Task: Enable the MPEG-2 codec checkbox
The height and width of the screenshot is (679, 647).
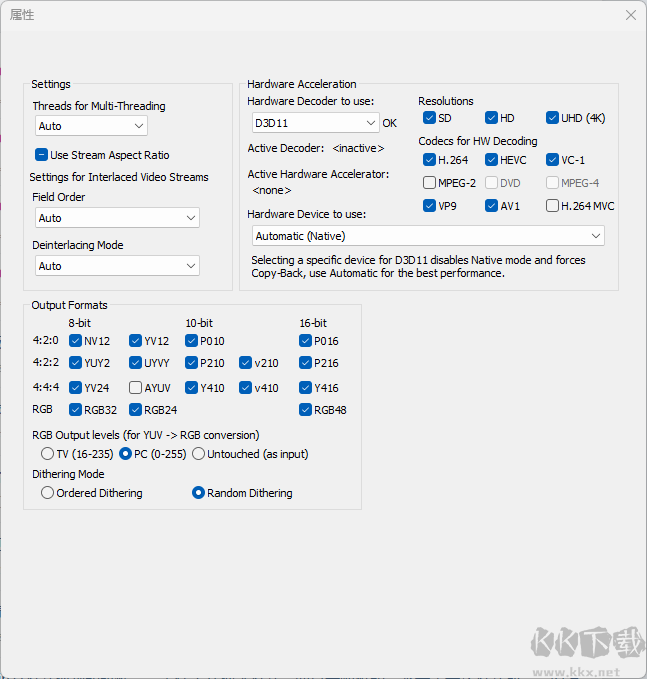Action: pos(430,183)
